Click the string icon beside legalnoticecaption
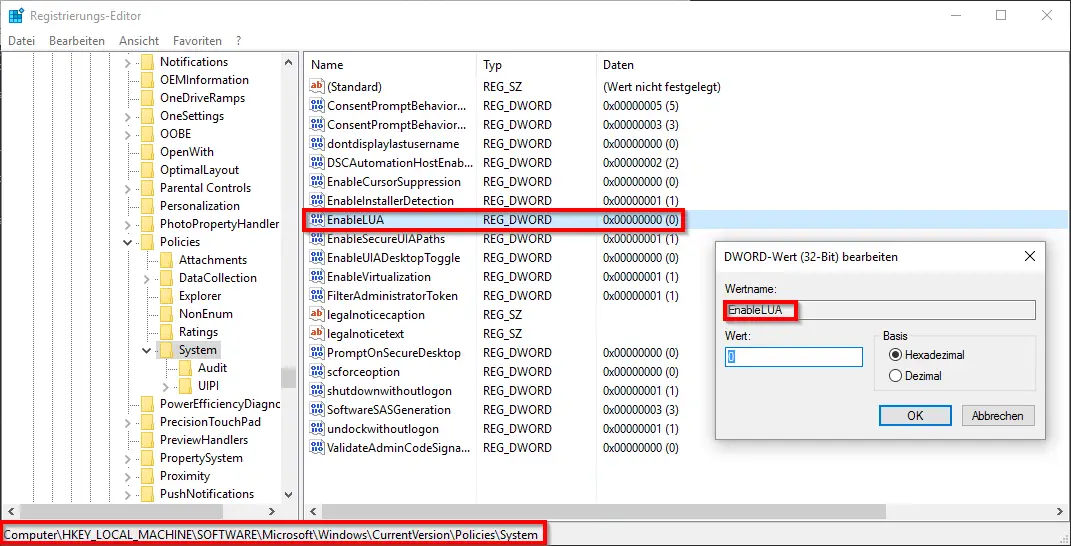This screenshot has width=1071, height=546. click(x=316, y=315)
